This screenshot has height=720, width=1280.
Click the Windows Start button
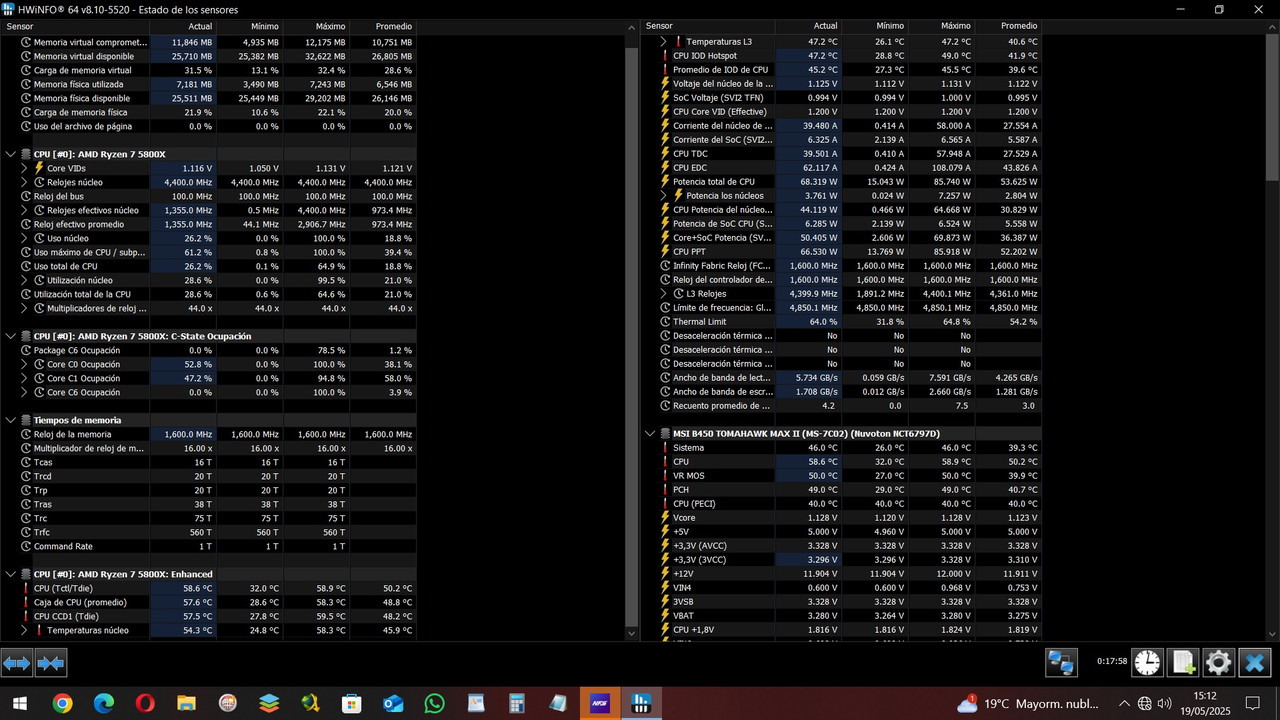pos(20,704)
